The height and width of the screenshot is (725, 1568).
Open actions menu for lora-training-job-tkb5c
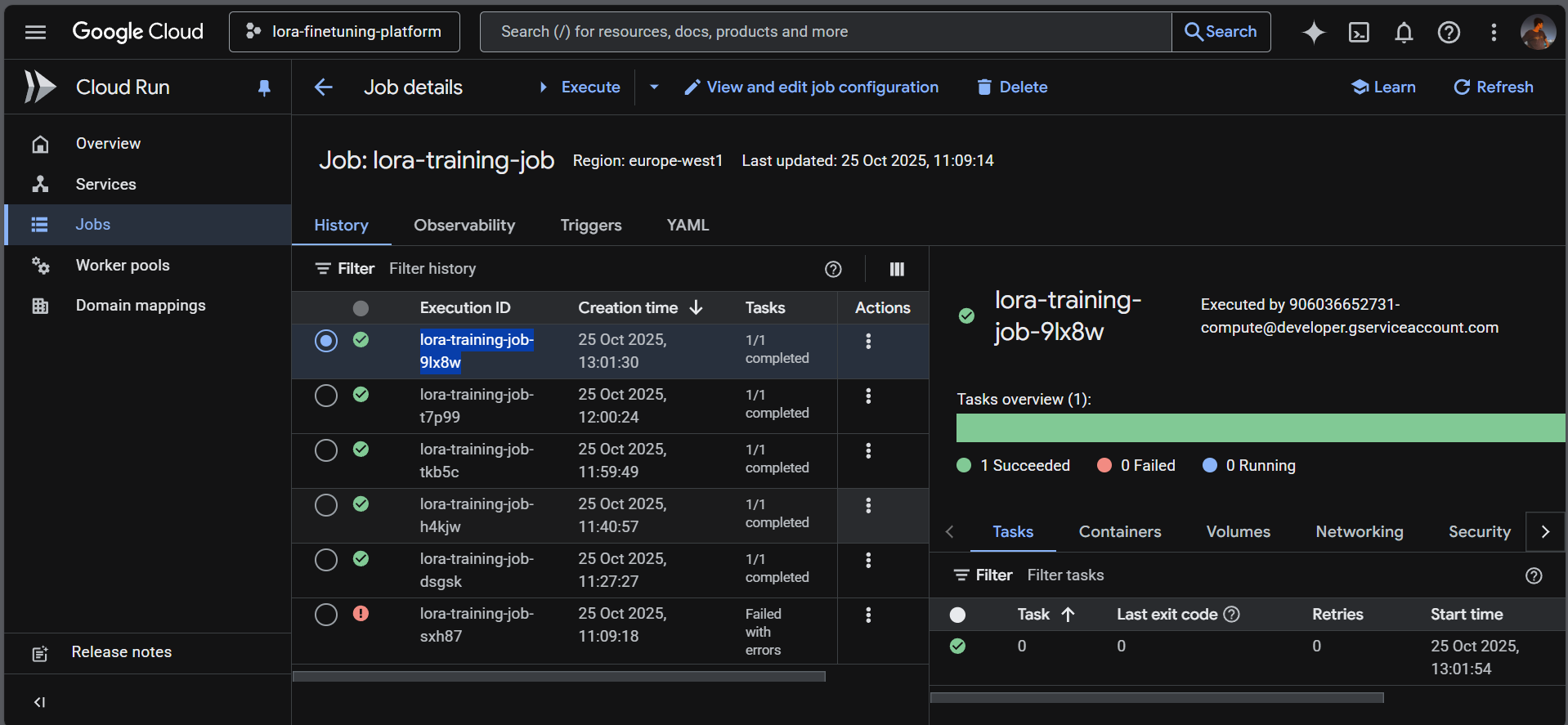[x=868, y=450]
